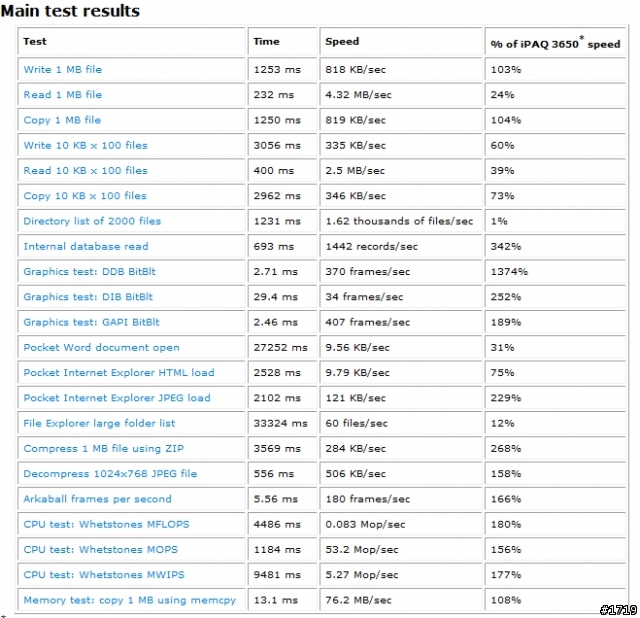
Task: Open CPU test: Whetstones MFLOPS
Action: (x=107, y=525)
